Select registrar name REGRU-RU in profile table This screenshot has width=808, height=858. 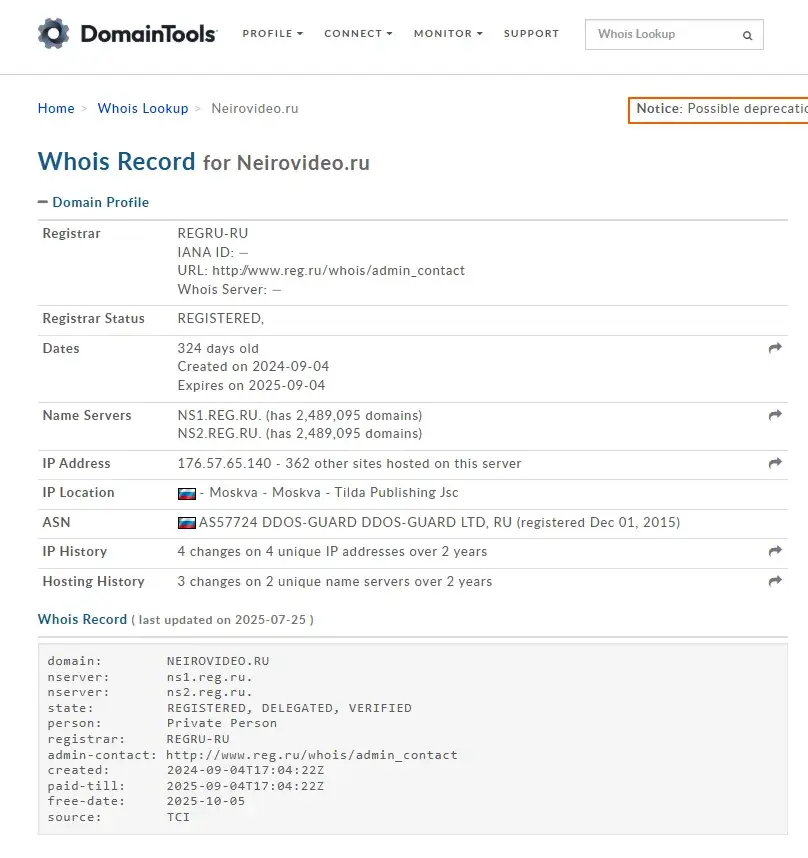[x=213, y=234]
